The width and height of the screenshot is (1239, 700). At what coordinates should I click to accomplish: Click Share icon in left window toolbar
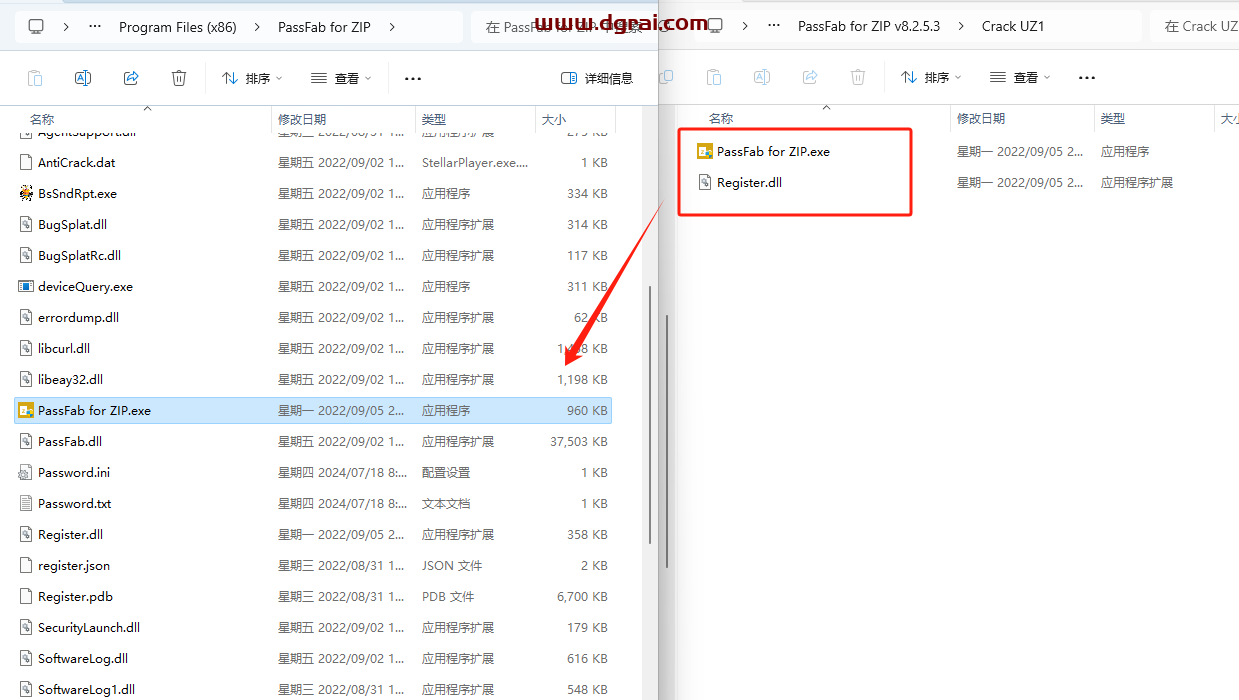point(131,78)
